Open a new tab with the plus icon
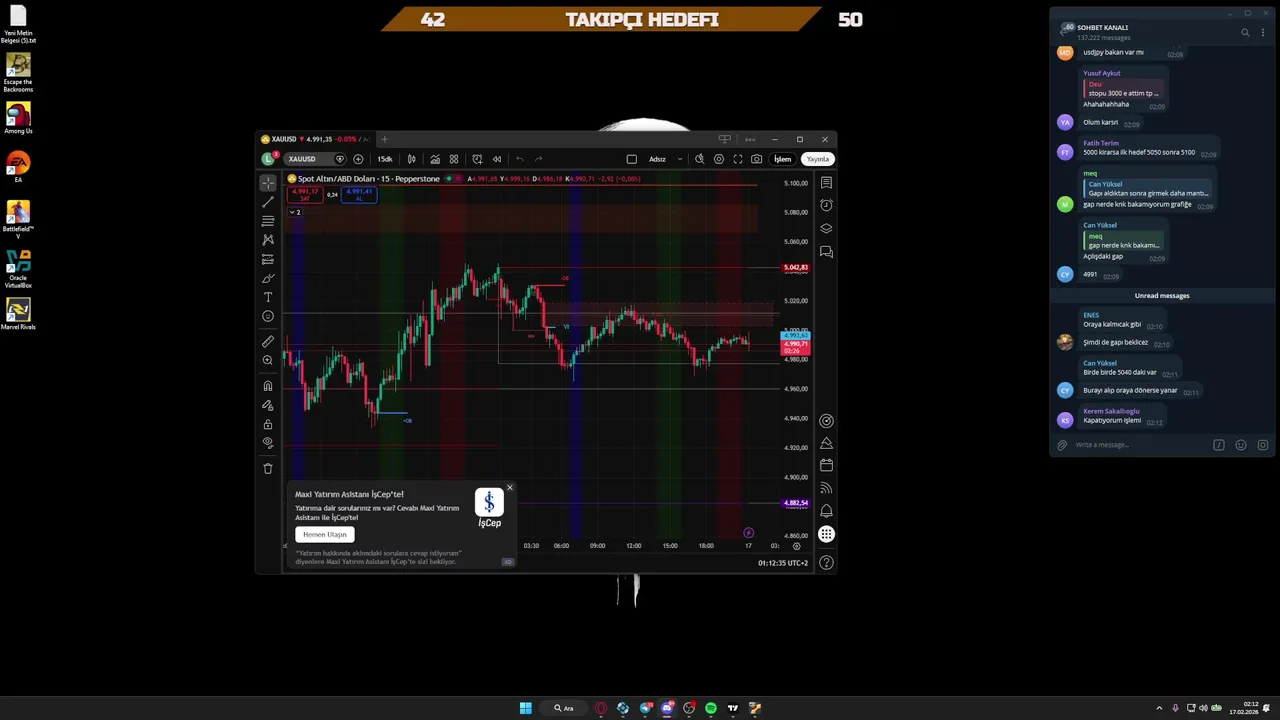 [x=384, y=139]
